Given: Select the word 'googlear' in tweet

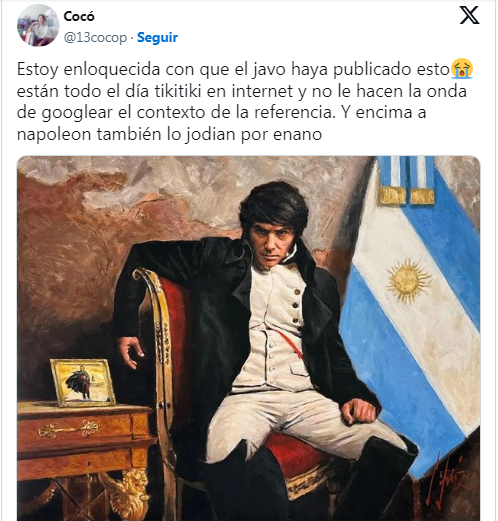Looking at the screenshot, I should coord(77,113).
